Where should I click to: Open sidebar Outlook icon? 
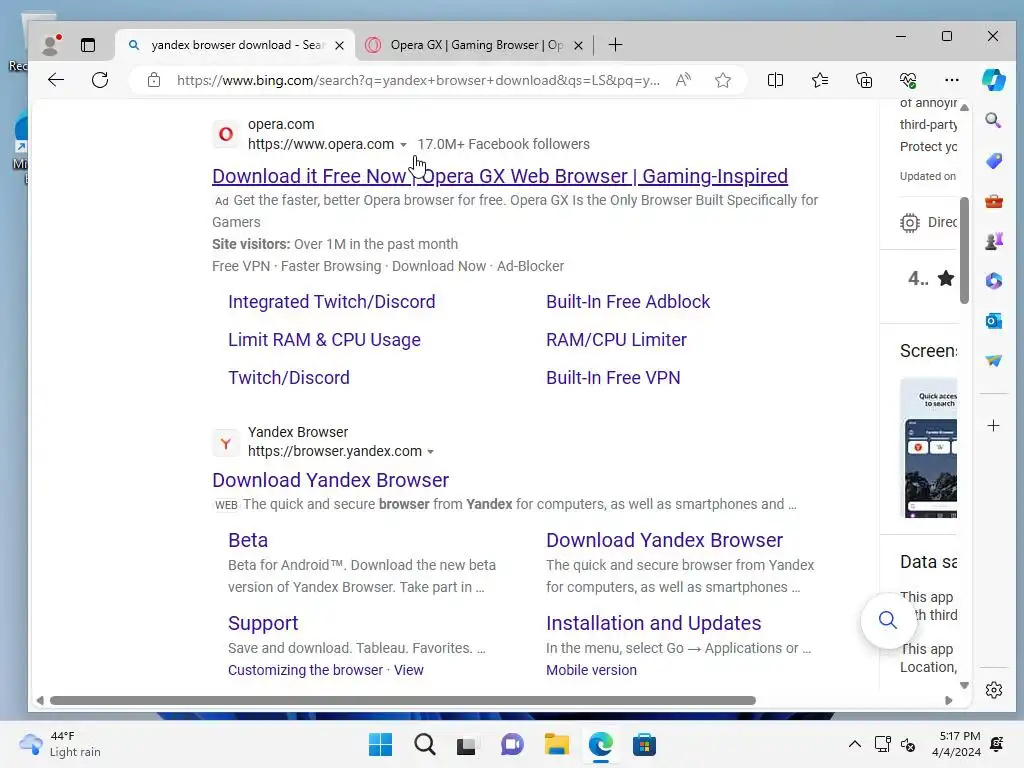[x=994, y=321]
